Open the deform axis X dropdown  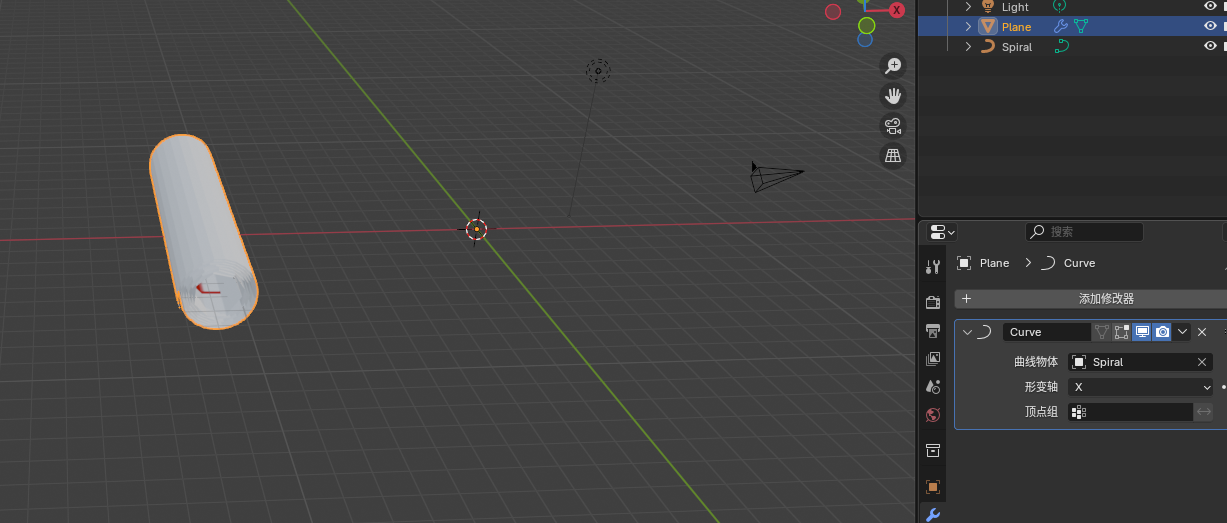[1141, 387]
